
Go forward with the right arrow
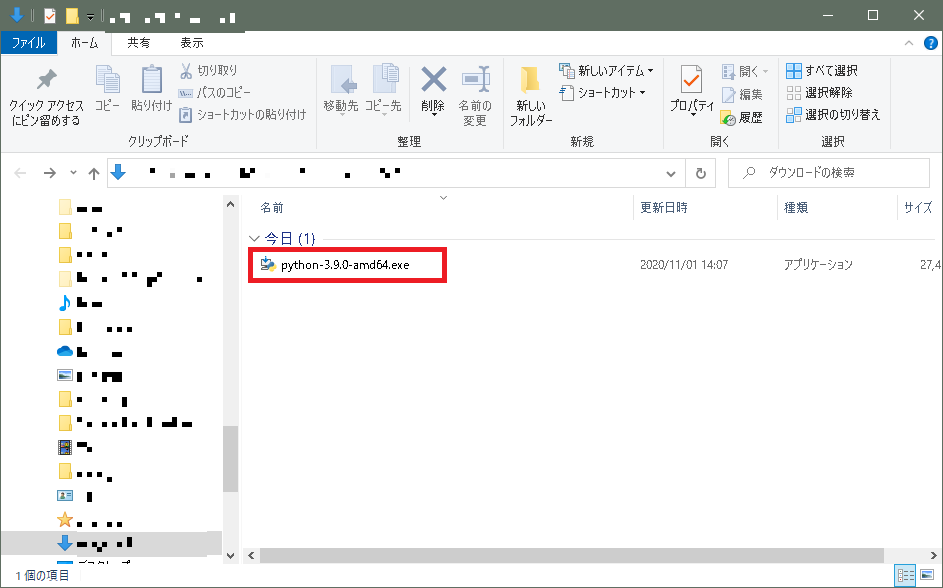50,174
